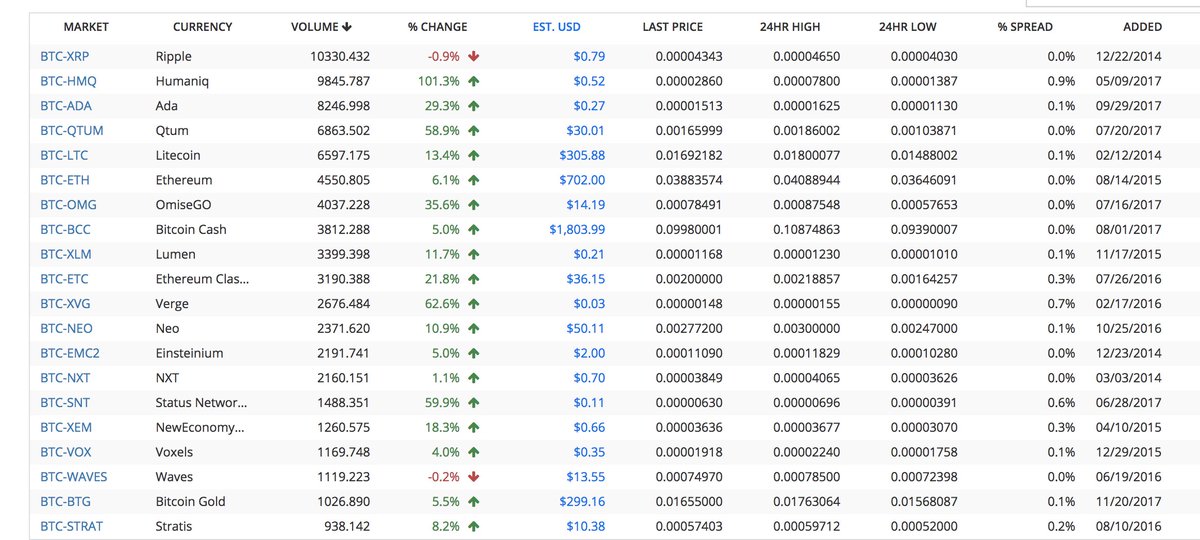
Task: Open the BTC-ETH market link
Action: tap(65, 180)
